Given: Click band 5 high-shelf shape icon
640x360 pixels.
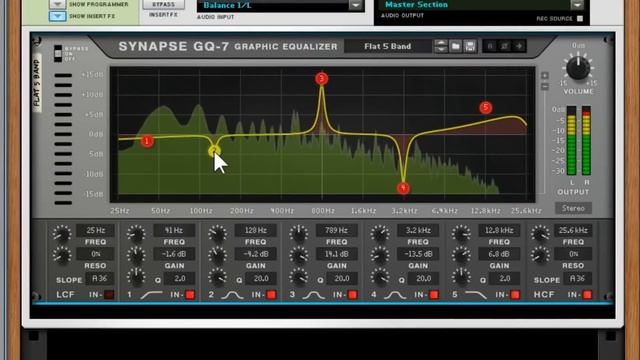Looking at the screenshot, I should tap(476, 295).
